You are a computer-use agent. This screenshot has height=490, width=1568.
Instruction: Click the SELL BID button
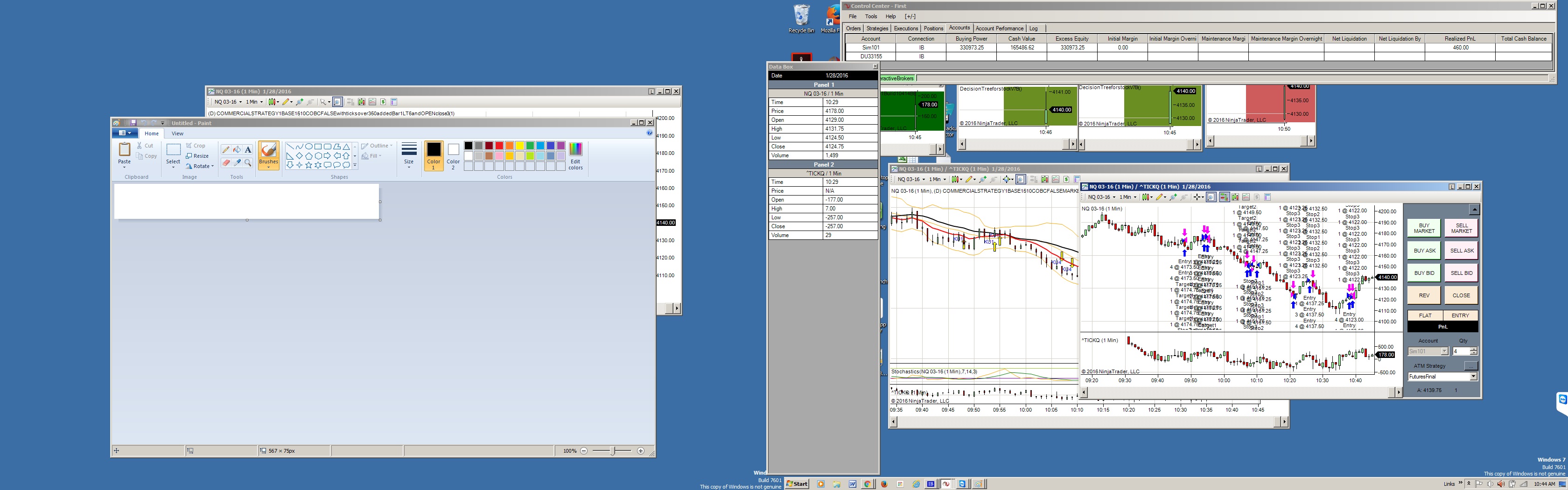click(x=1461, y=273)
